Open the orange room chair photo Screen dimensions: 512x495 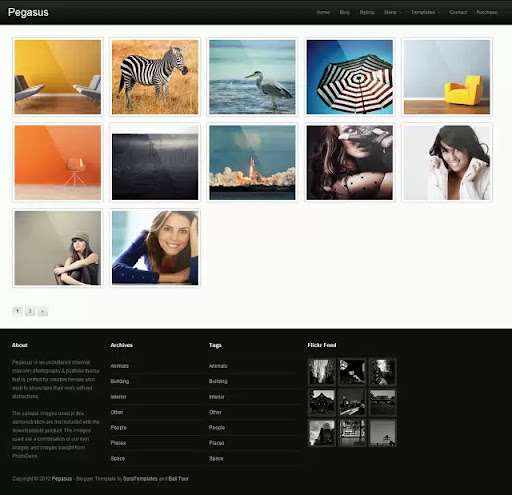[x=58, y=162]
